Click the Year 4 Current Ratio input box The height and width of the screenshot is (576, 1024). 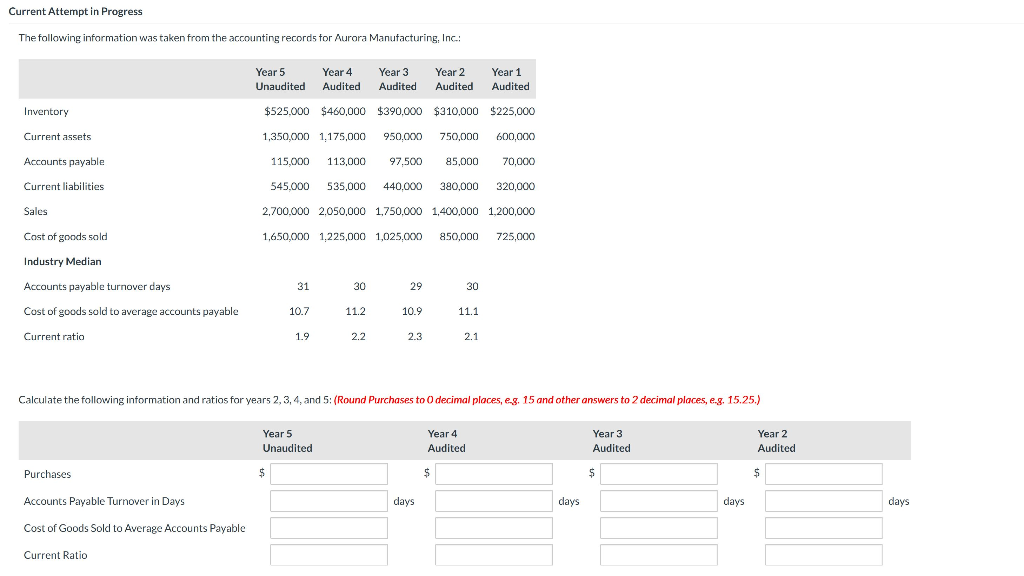pyautogui.click(x=494, y=555)
